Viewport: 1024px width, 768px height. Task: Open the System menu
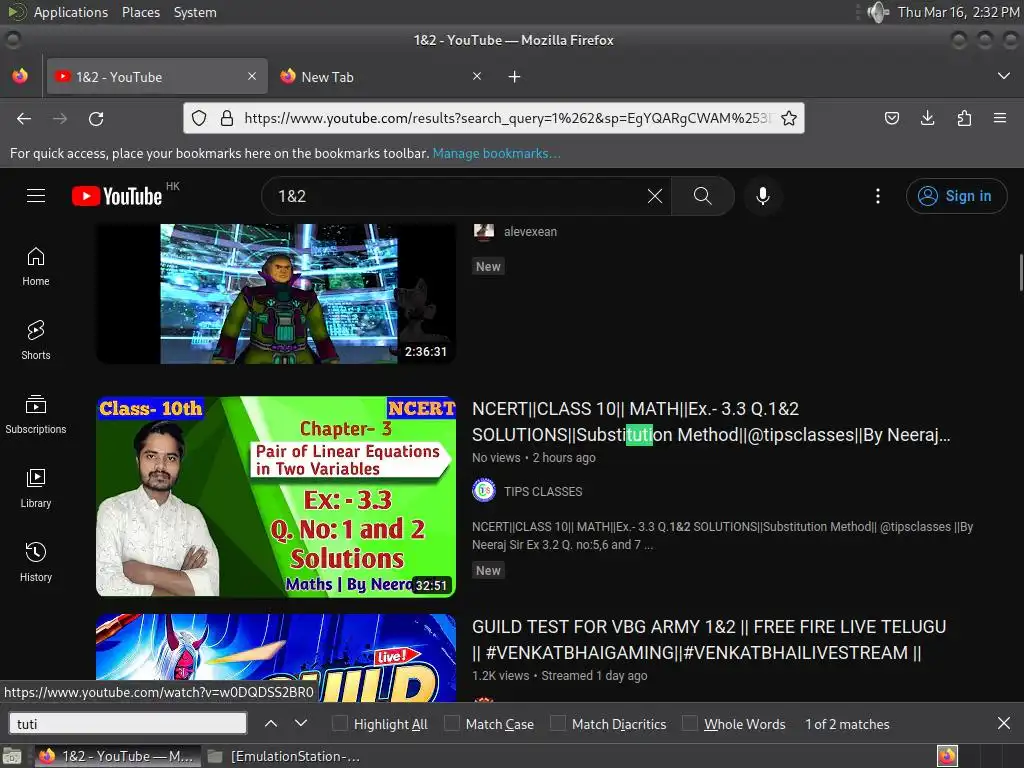click(x=195, y=12)
